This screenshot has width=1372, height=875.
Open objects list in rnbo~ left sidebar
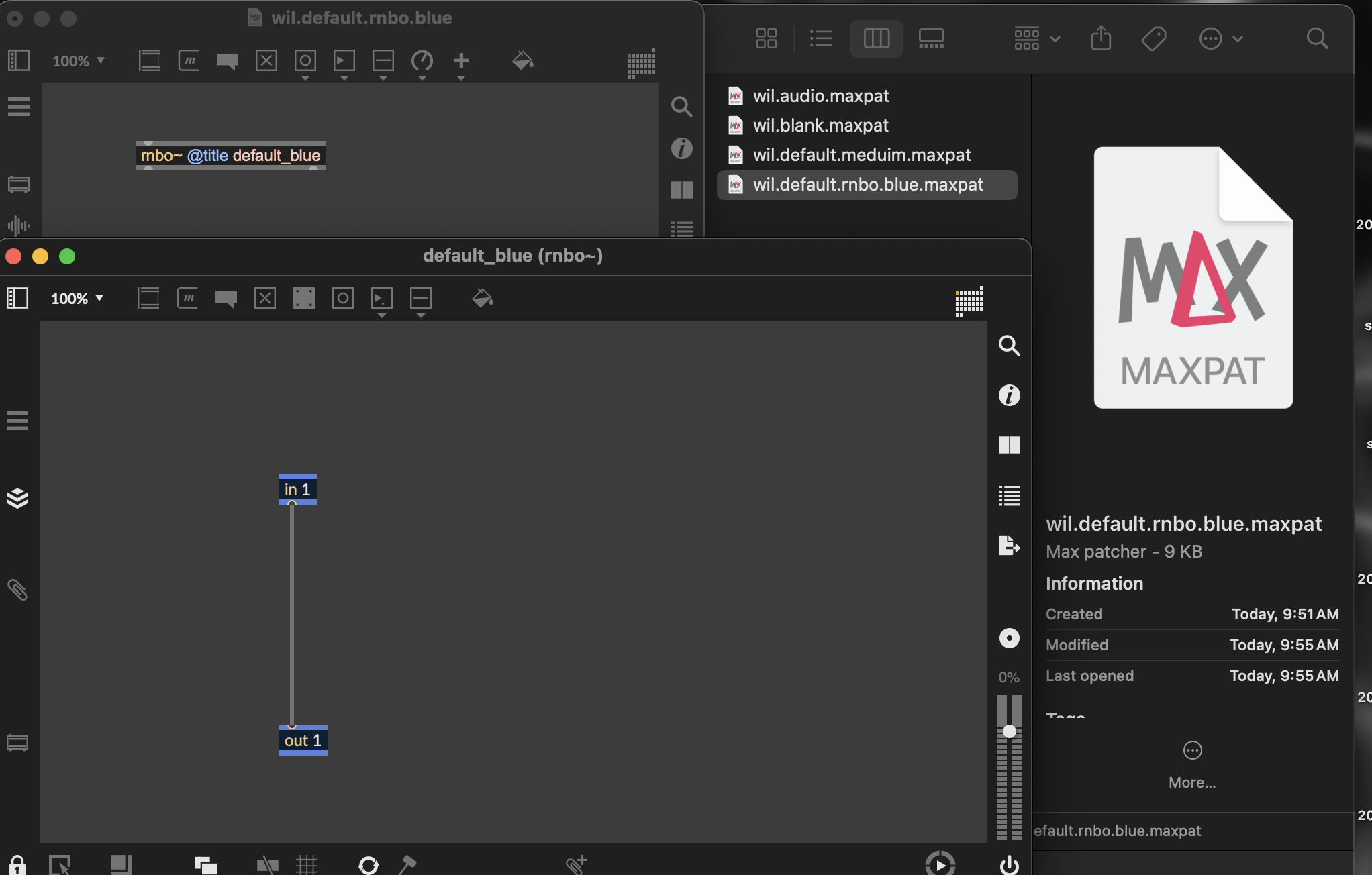[x=17, y=421]
